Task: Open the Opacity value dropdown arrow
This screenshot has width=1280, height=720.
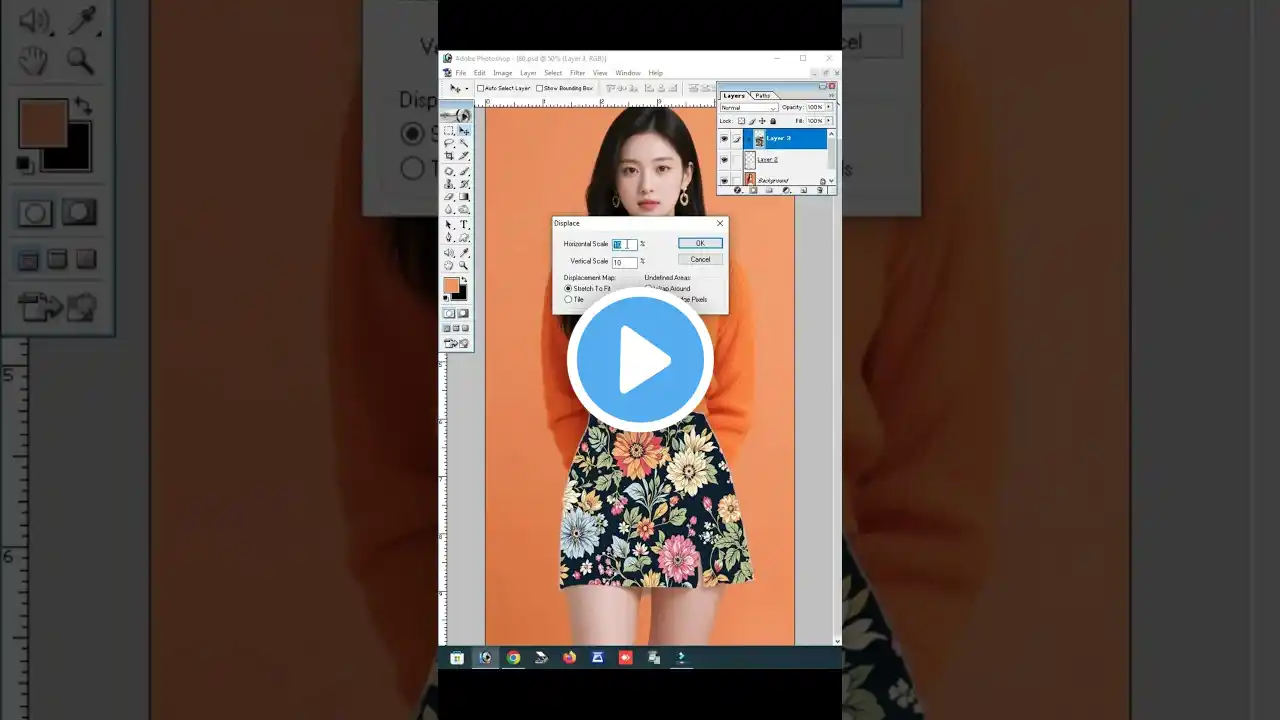Action: point(828,108)
